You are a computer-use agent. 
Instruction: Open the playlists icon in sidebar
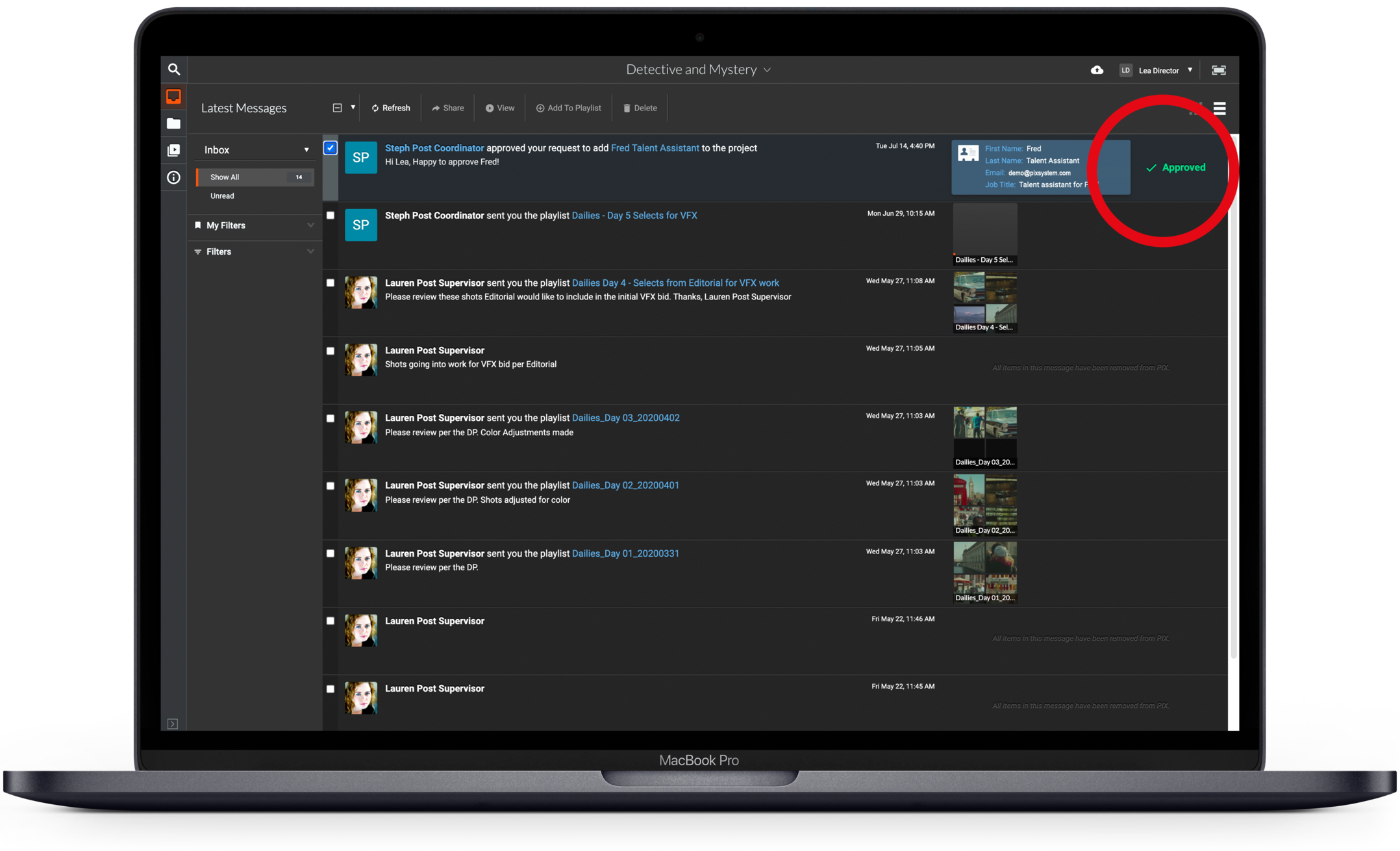click(173, 150)
